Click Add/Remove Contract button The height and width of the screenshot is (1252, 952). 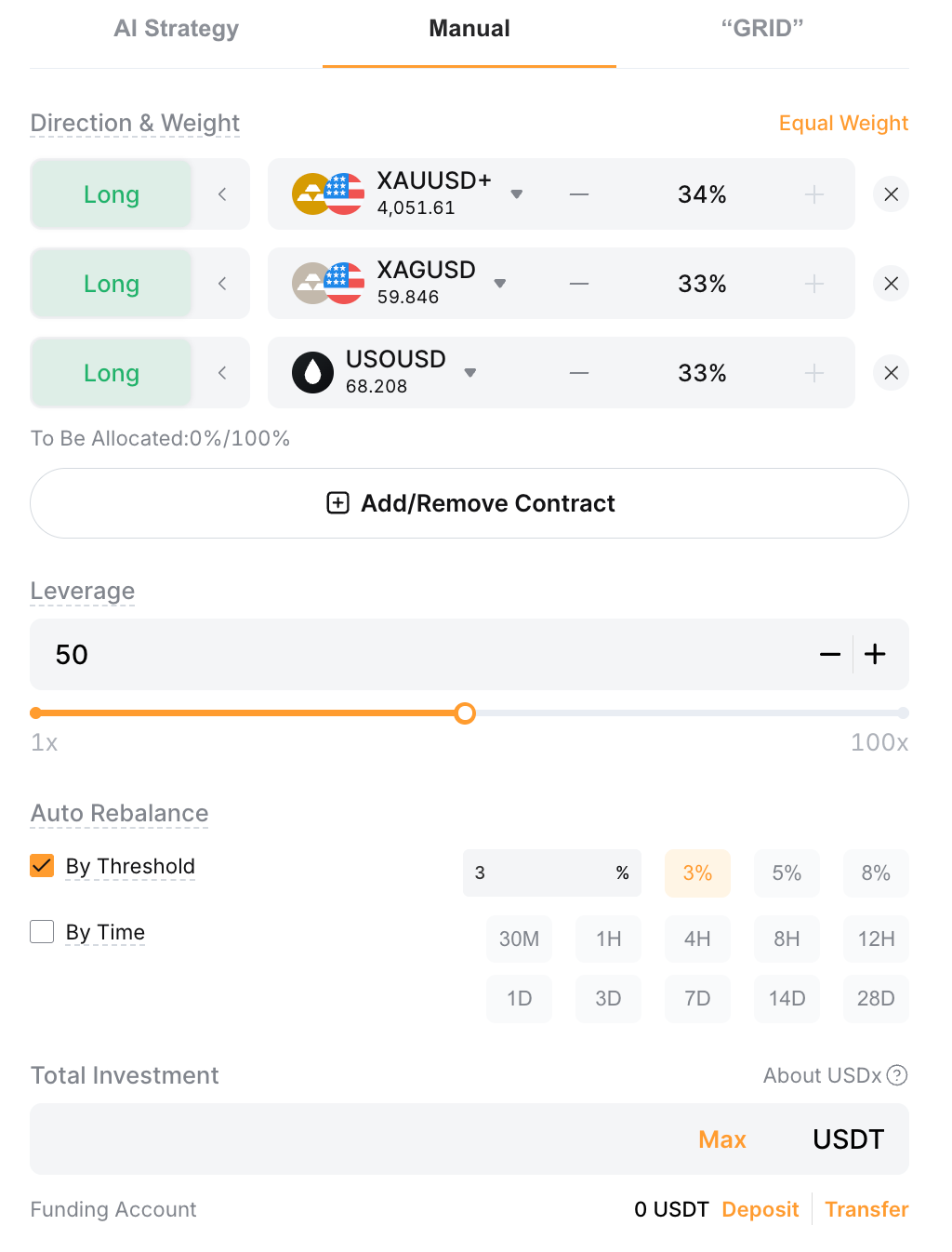click(x=469, y=503)
